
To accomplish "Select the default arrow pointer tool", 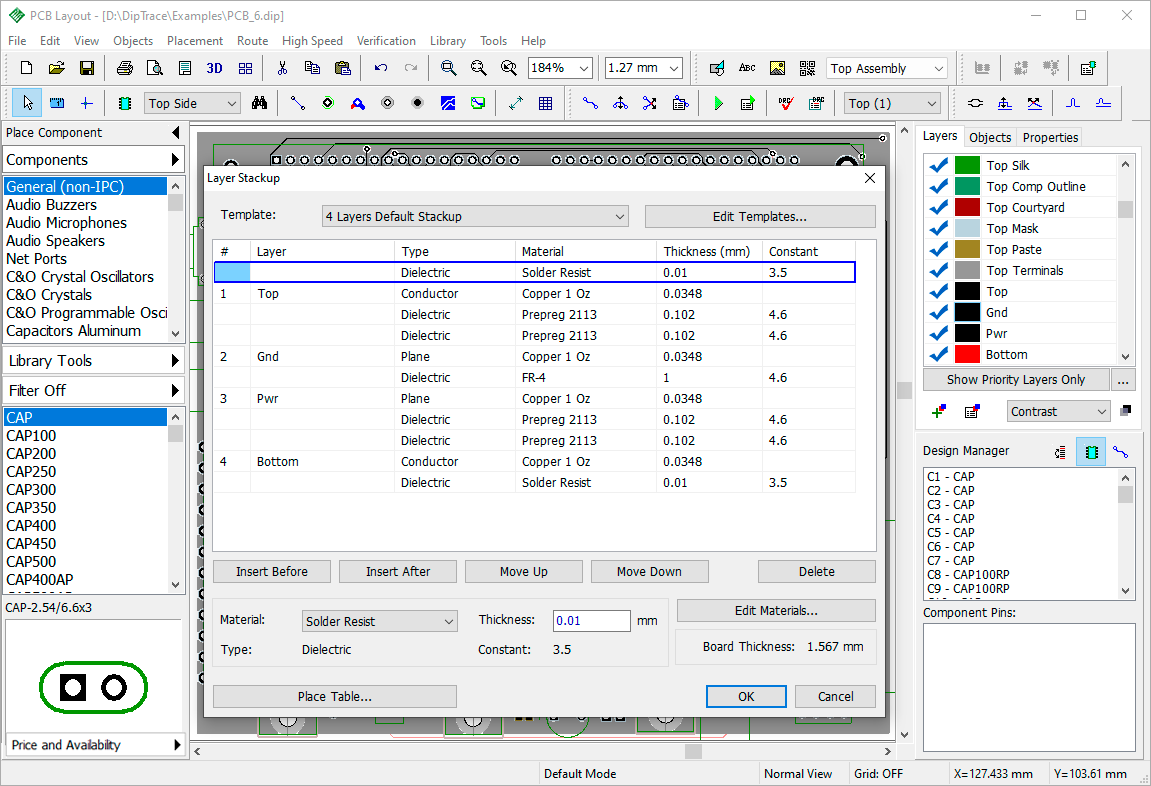I will (x=27, y=103).
